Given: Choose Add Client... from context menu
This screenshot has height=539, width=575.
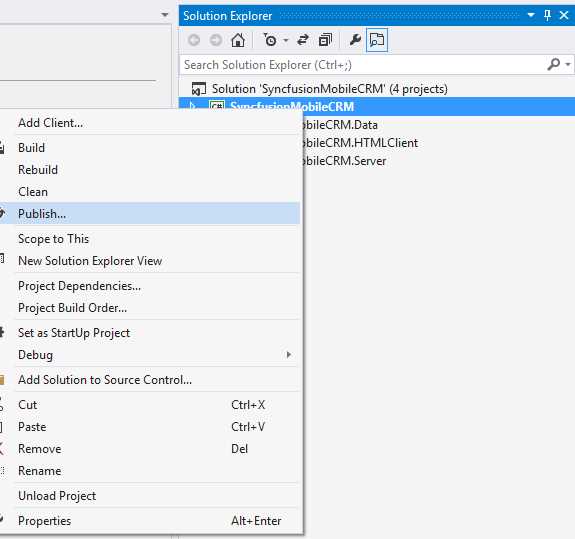Looking at the screenshot, I should point(150,123).
